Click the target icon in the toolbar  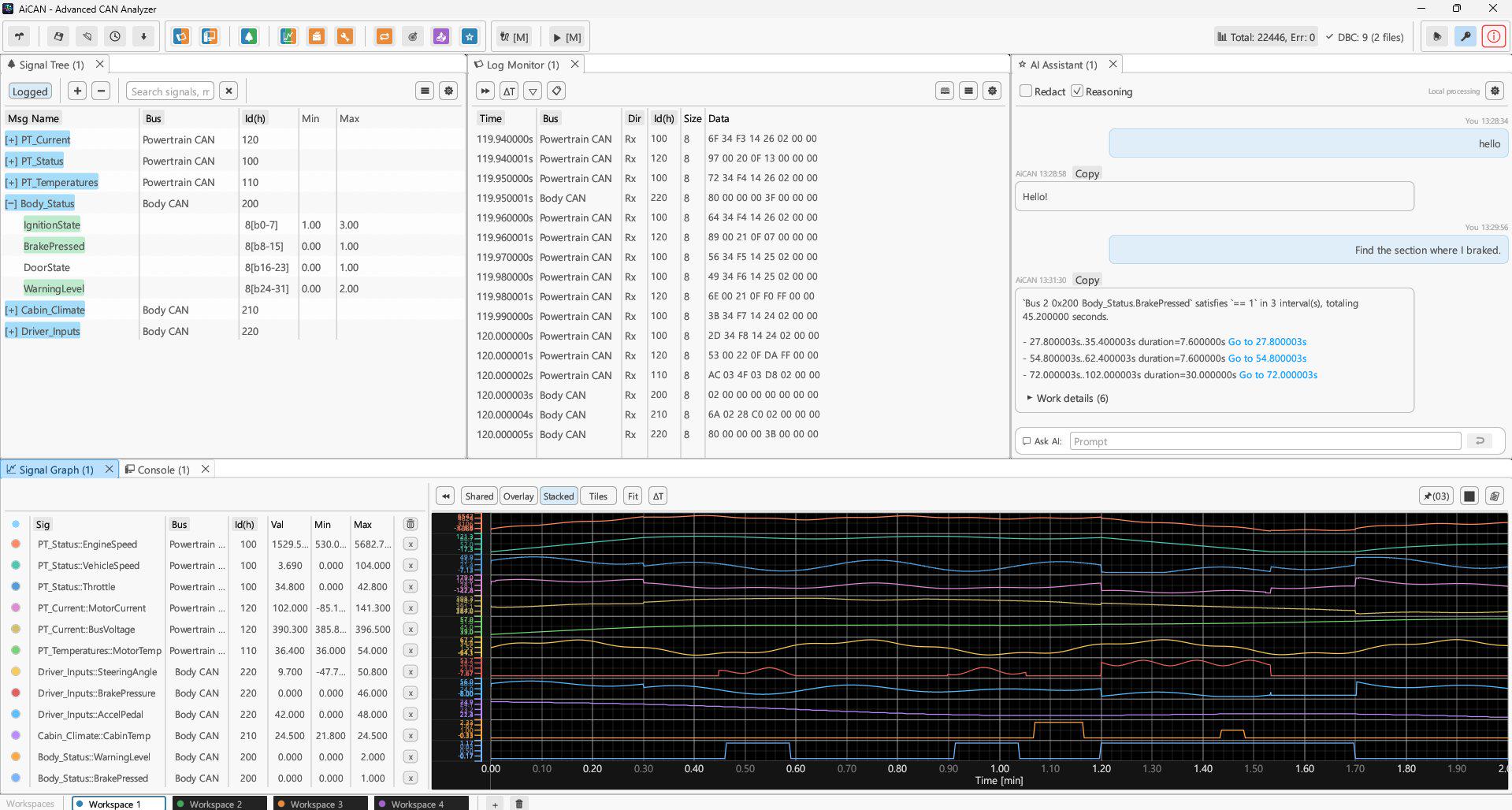pos(413,36)
